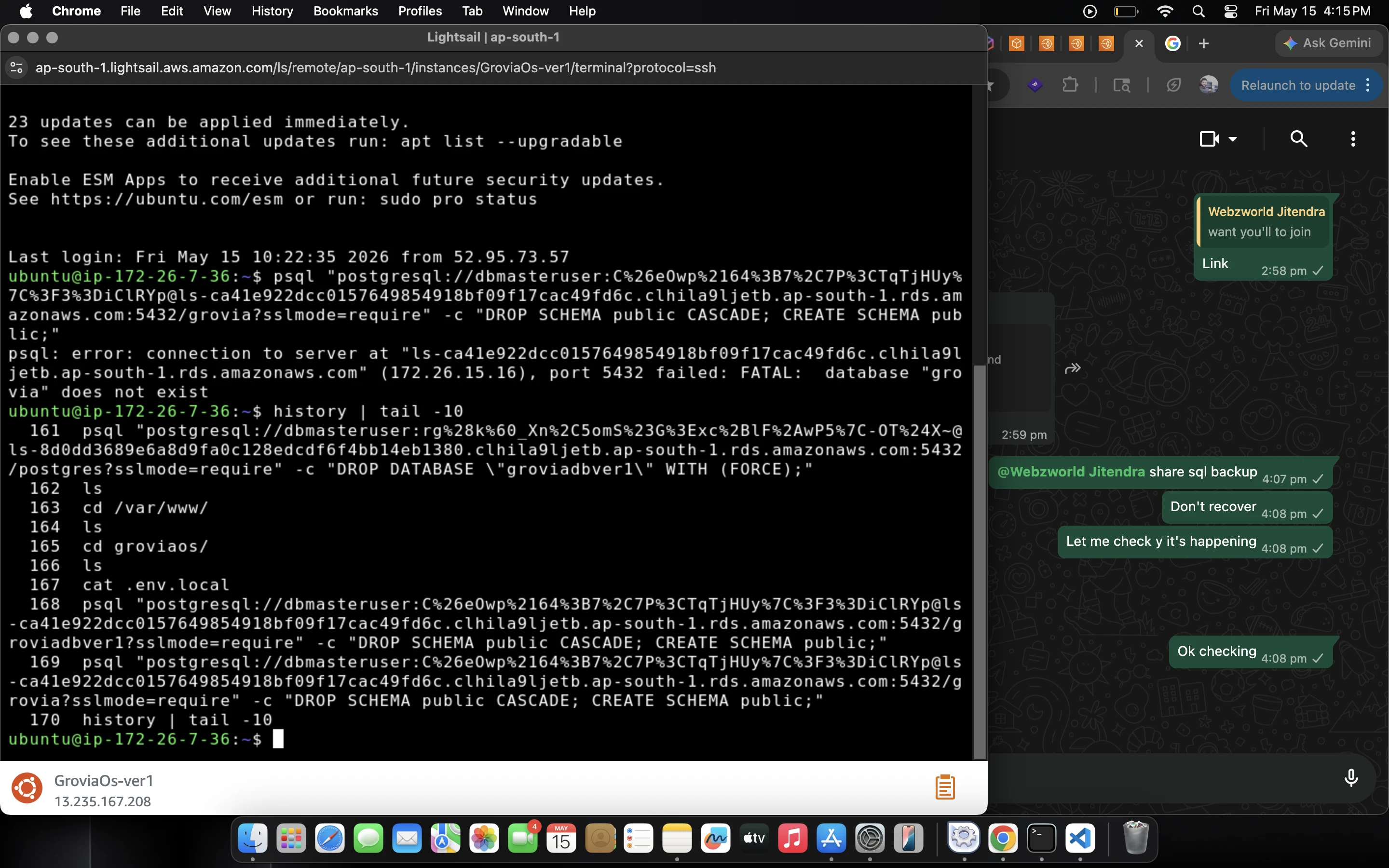1389x868 pixels.
Task: Open Chrome extensions puzzle icon
Action: [1070, 85]
